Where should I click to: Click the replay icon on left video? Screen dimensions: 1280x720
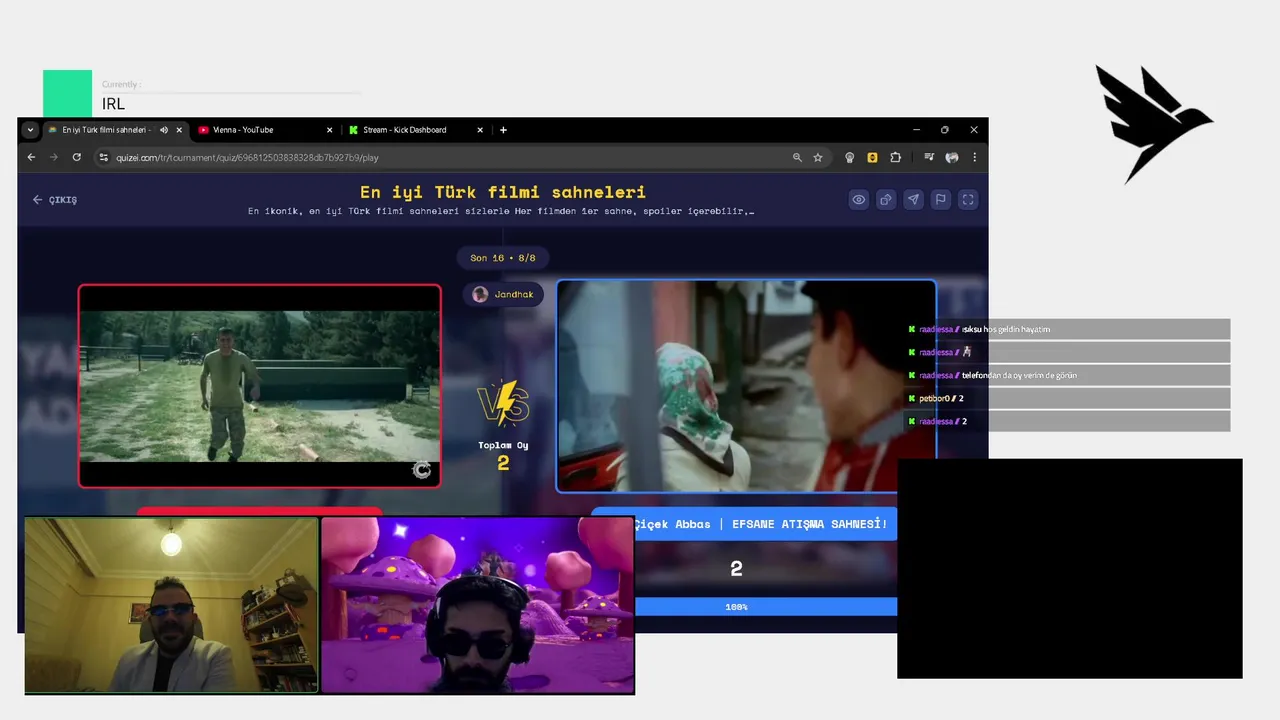pos(422,470)
